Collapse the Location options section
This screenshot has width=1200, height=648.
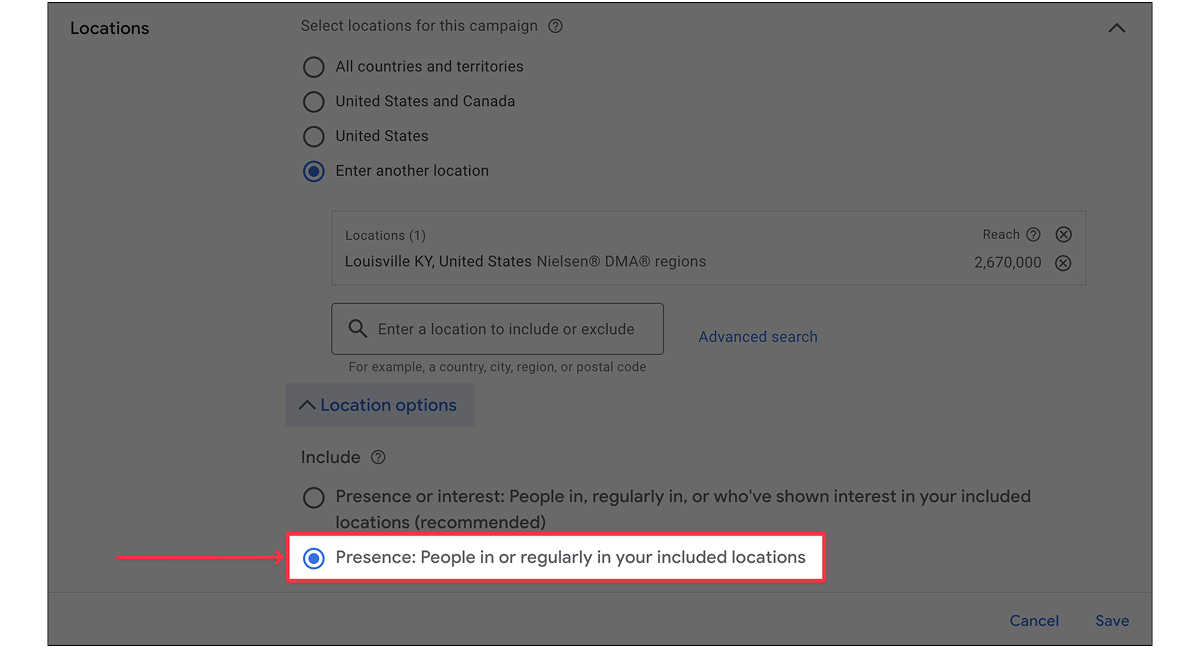point(379,405)
